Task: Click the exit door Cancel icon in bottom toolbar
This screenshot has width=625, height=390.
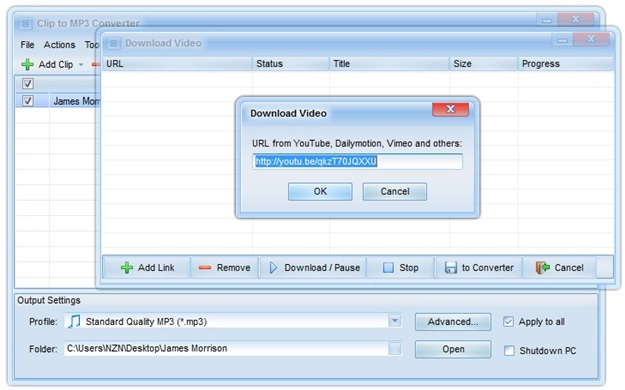Action: 542,268
